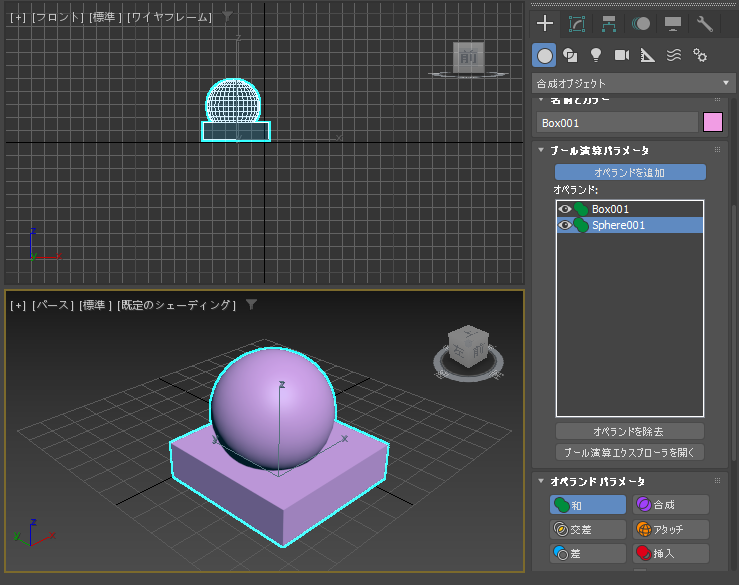
Task: Edit the Box001 object name field
Action: (617, 123)
